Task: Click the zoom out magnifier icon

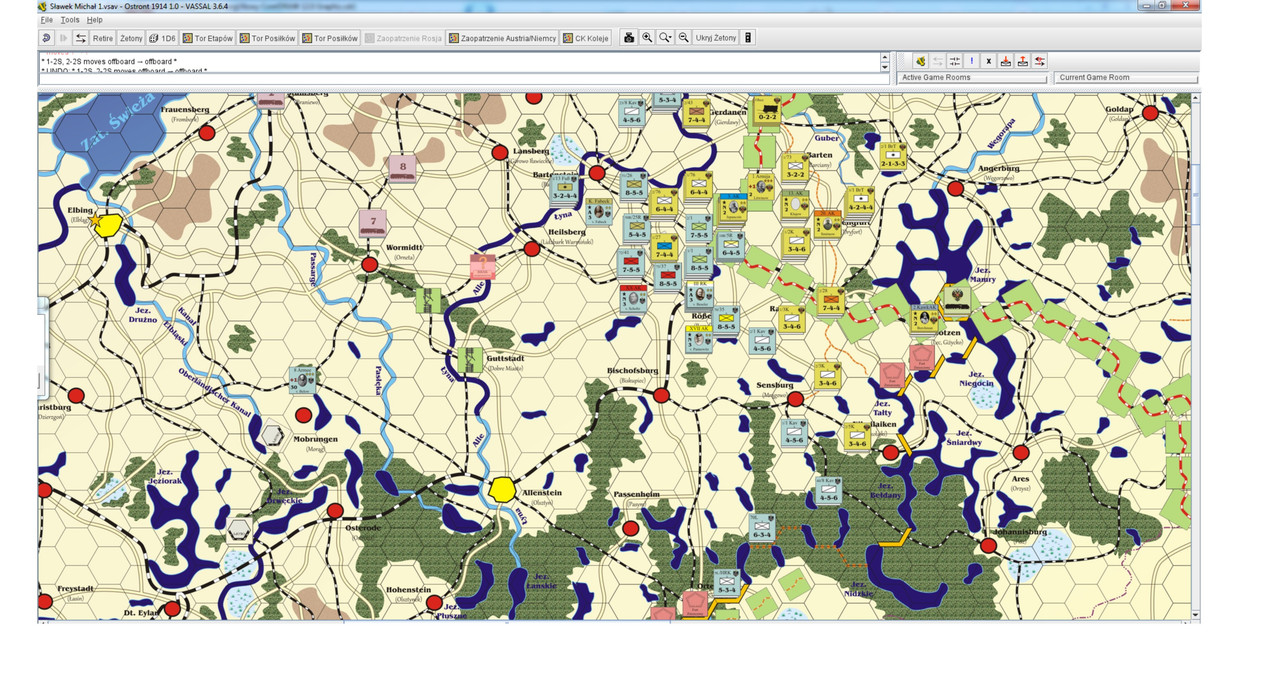Action: (x=683, y=38)
